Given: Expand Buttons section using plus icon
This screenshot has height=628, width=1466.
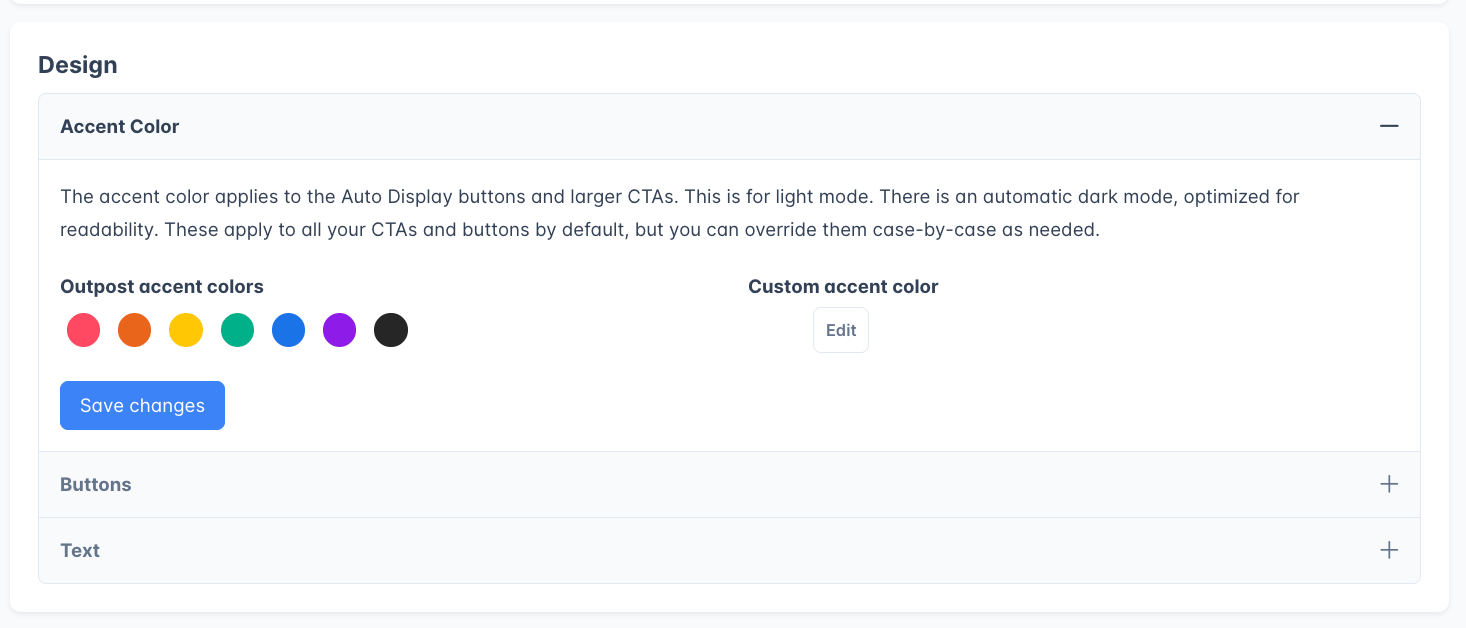Looking at the screenshot, I should (1388, 484).
